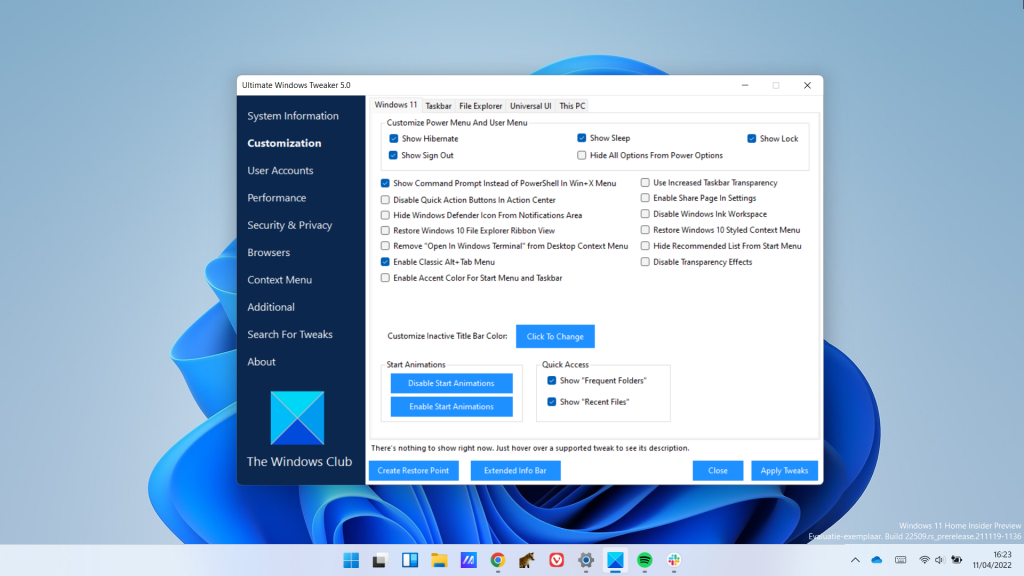Change the inactive title bar color
This screenshot has height=576, width=1024.
pyautogui.click(x=555, y=336)
